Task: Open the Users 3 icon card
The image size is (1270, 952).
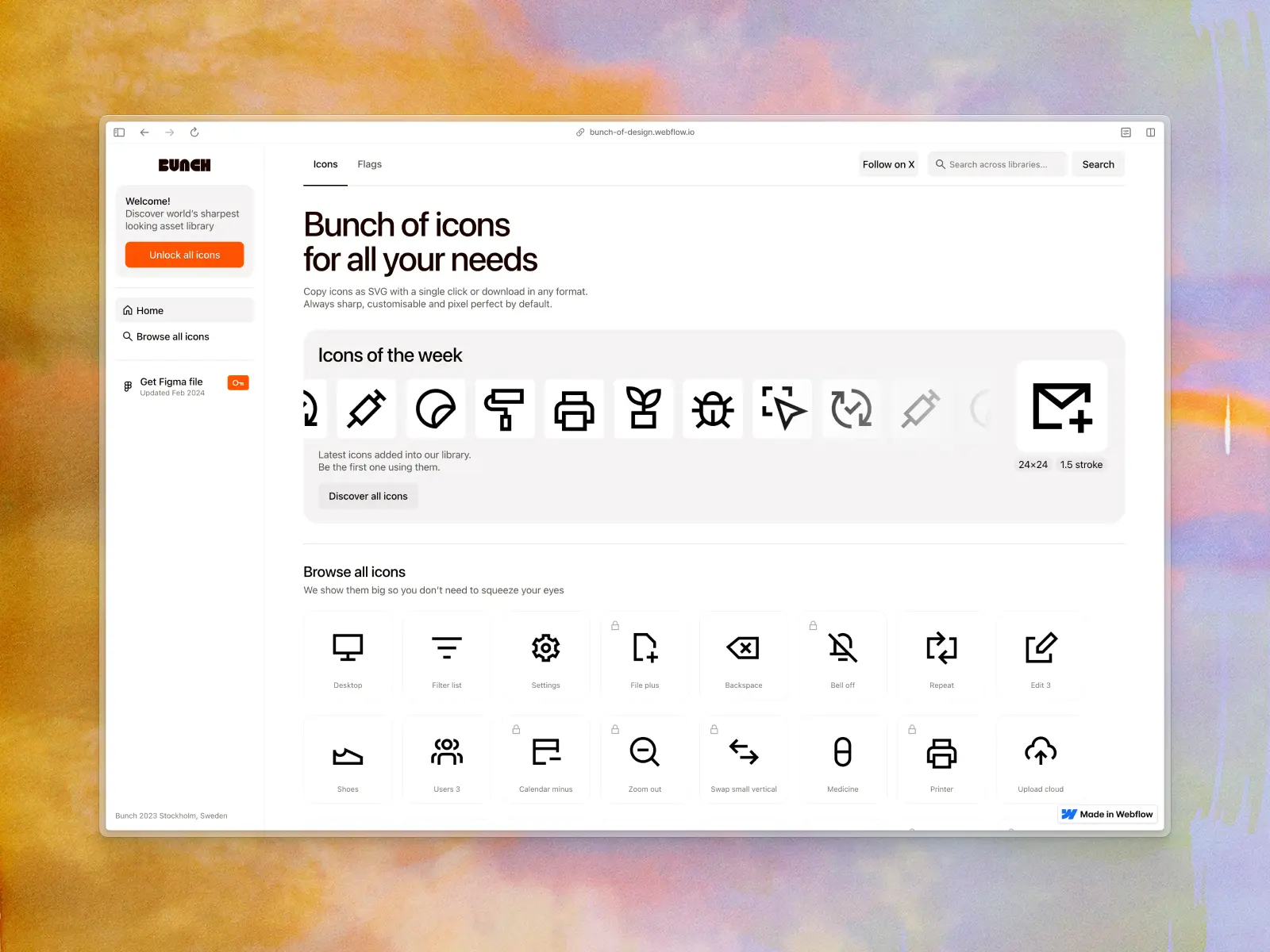Action: coord(447,759)
